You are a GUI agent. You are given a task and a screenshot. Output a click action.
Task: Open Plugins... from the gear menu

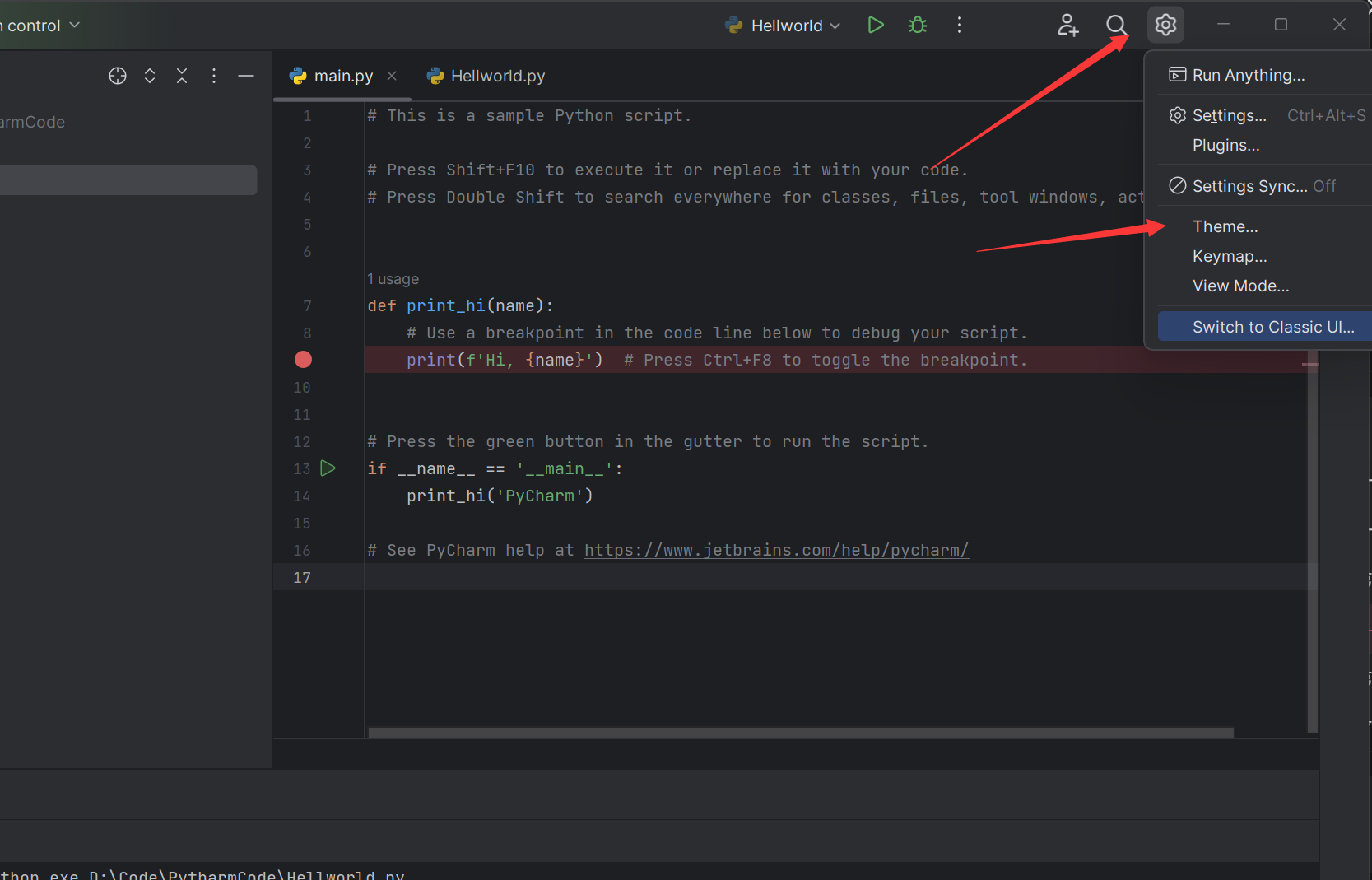click(x=1264, y=145)
